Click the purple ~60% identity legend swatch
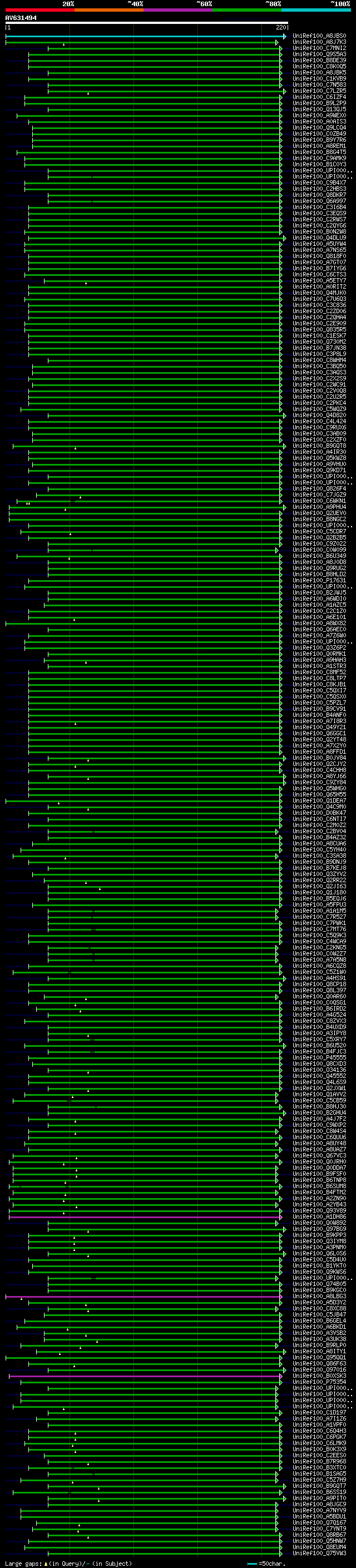 [x=177, y=10]
